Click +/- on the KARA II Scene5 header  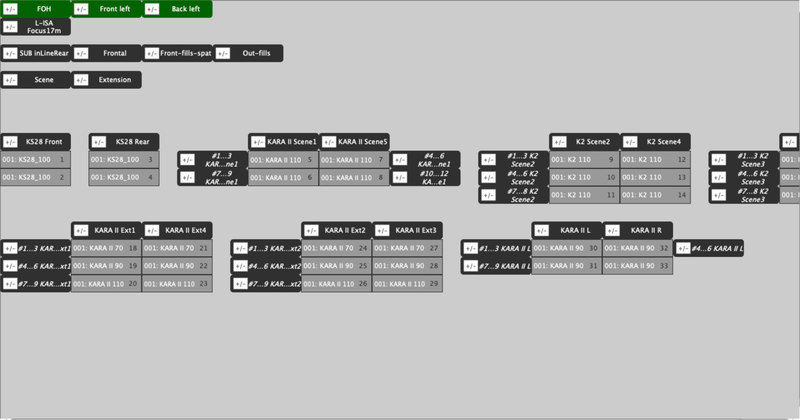coord(329,142)
